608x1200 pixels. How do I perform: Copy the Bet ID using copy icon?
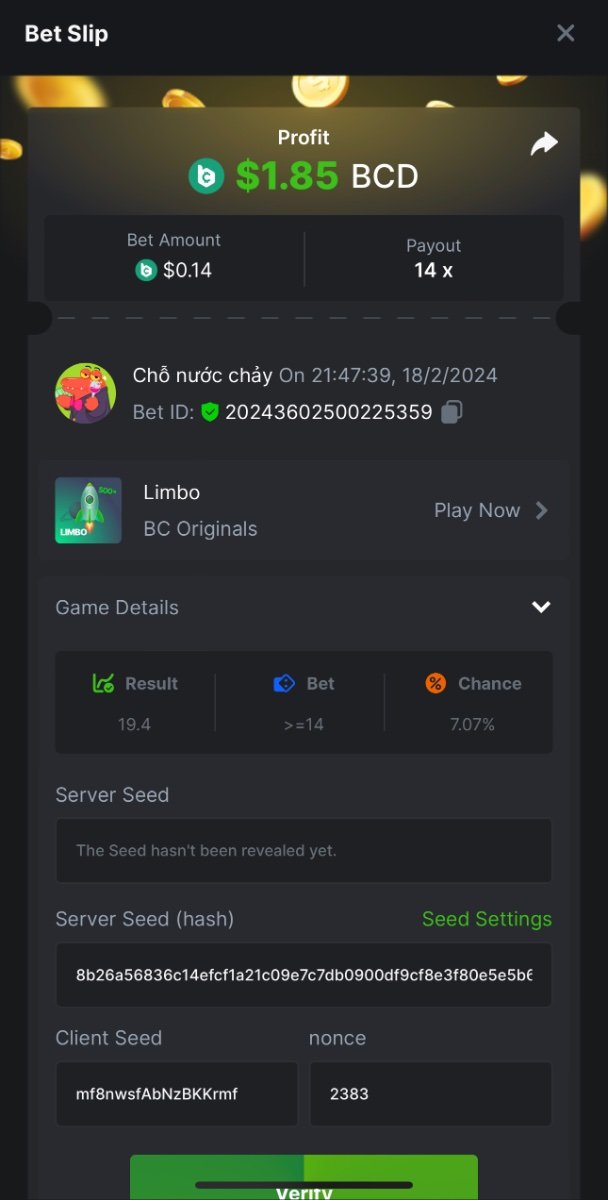452,412
